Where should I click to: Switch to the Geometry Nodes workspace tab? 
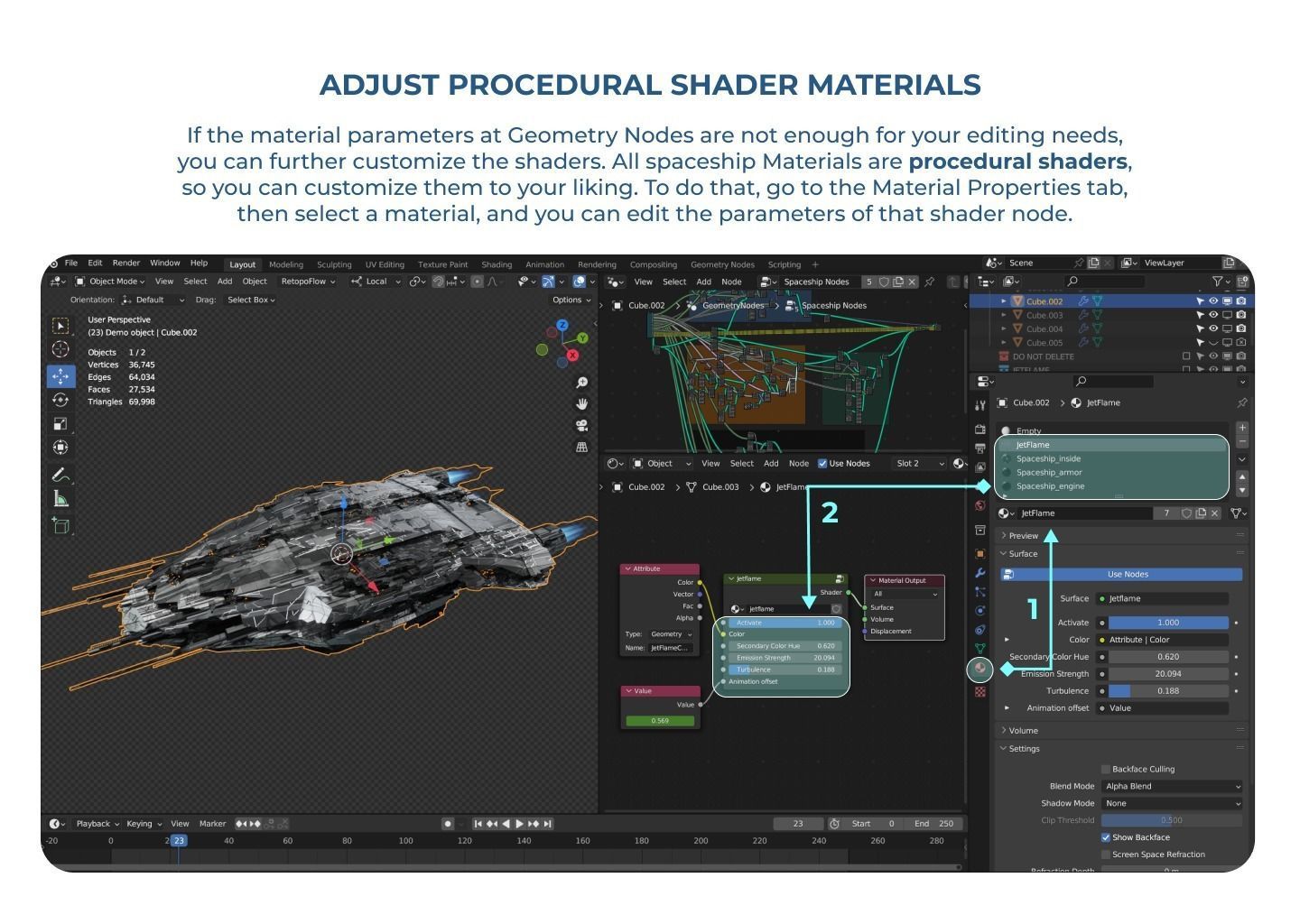coord(722,264)
